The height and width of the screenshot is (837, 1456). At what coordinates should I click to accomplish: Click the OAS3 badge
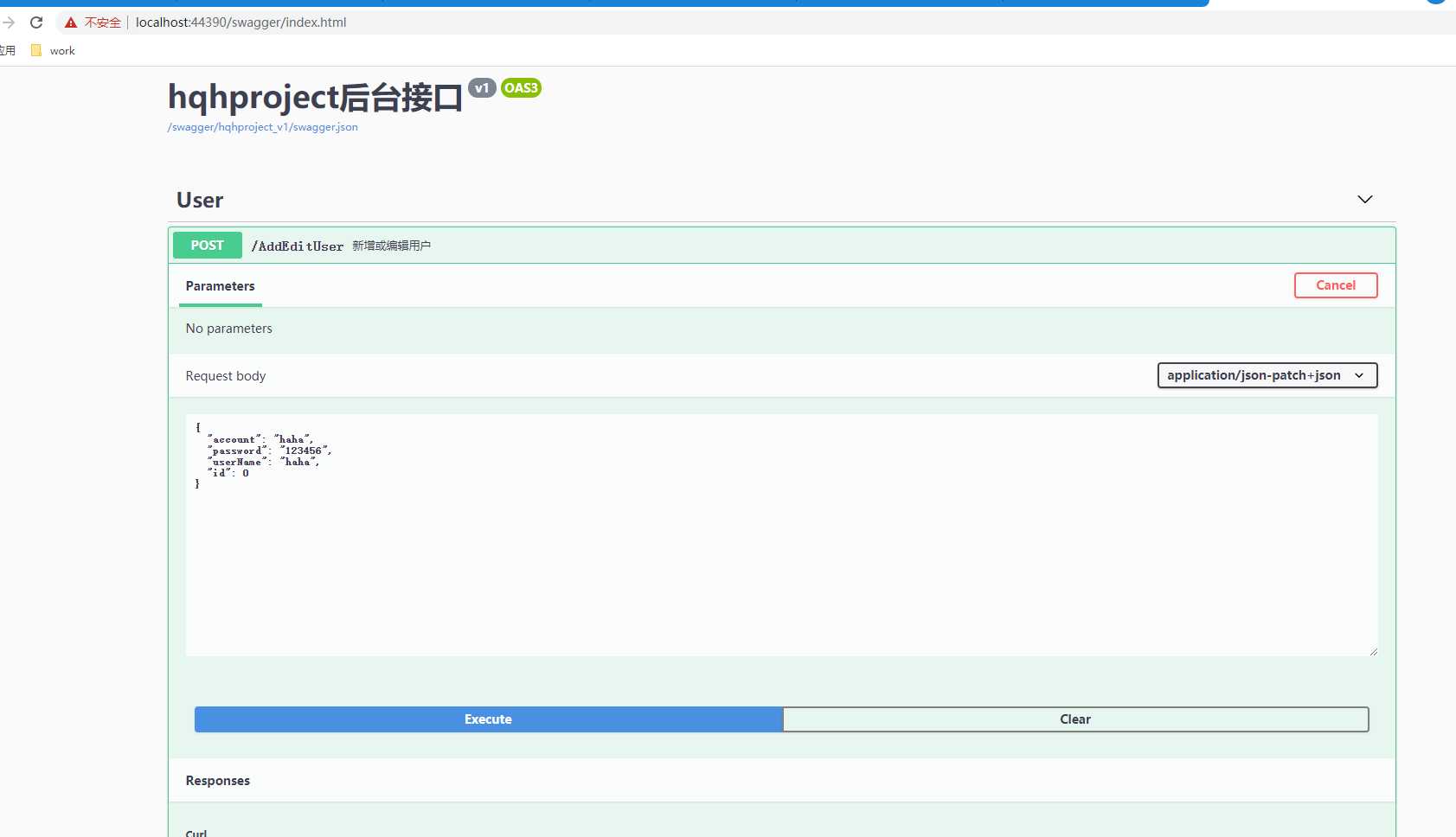tap(521, 87)
